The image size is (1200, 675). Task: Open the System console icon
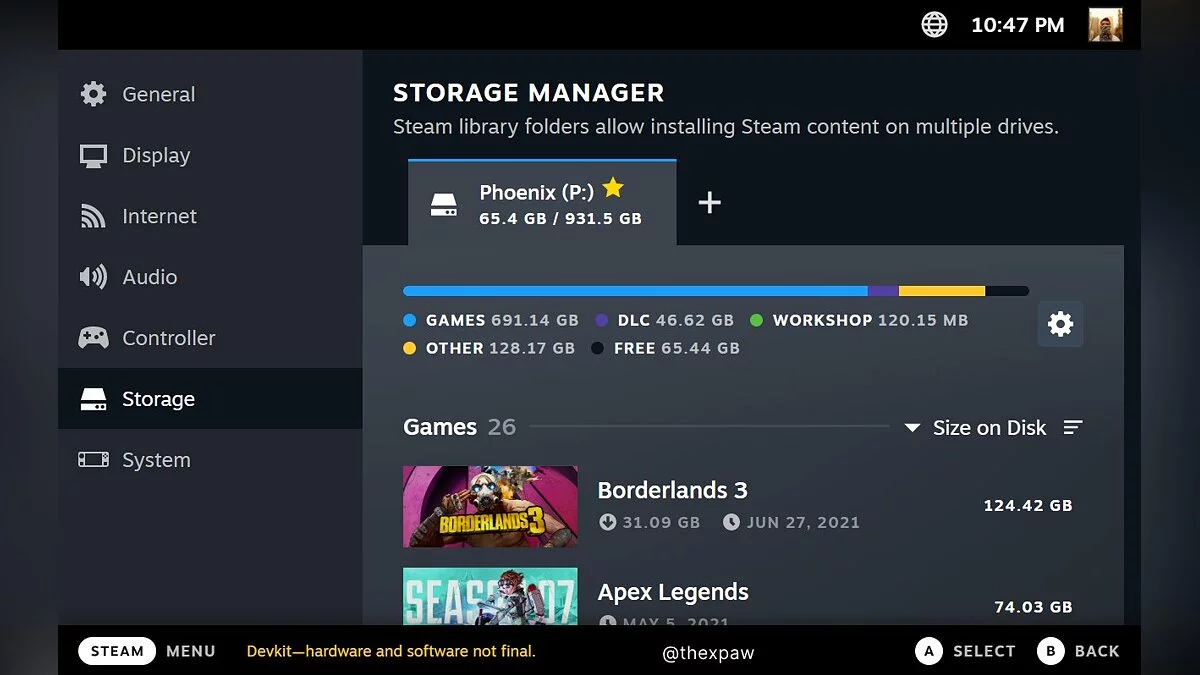(x=93, y=460)
